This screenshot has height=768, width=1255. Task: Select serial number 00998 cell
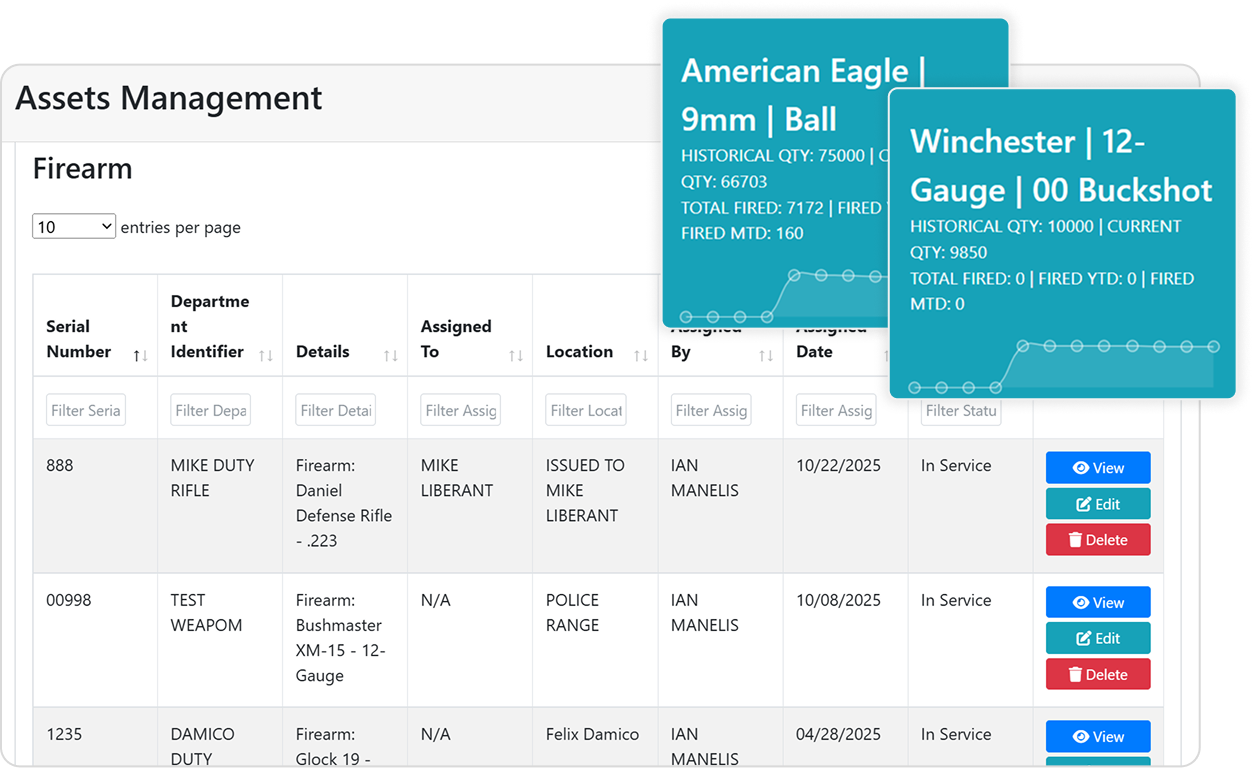tap(95, 640)
